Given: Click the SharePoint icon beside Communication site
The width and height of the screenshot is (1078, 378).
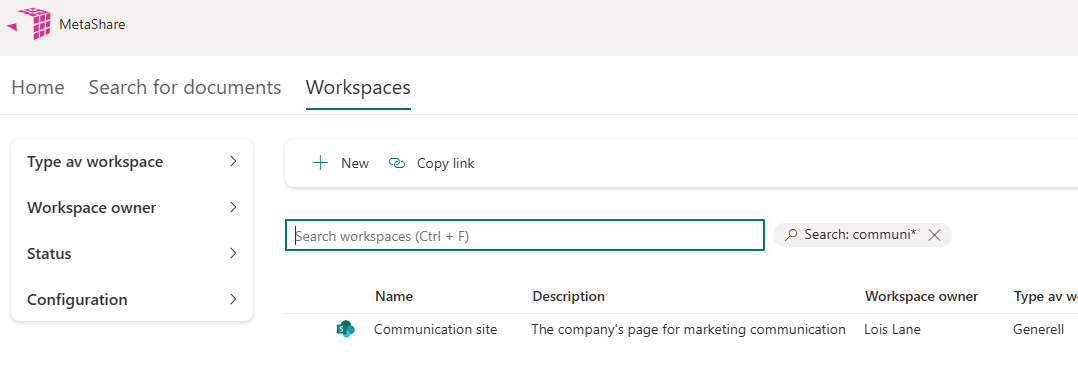Looking at the screenshot, I should click(x=345, y=330).
